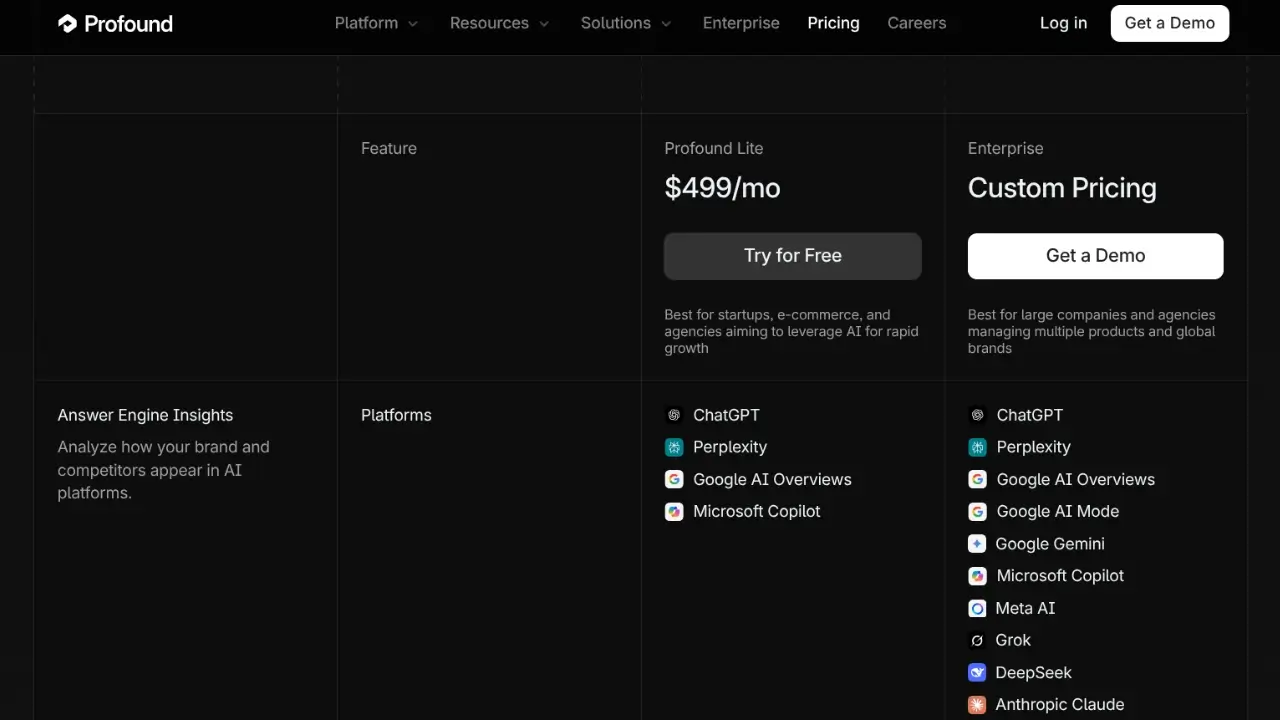Click the Microsoft Copilot icon under Enterprise
1280x720 pixels.
tap(978, 576)
